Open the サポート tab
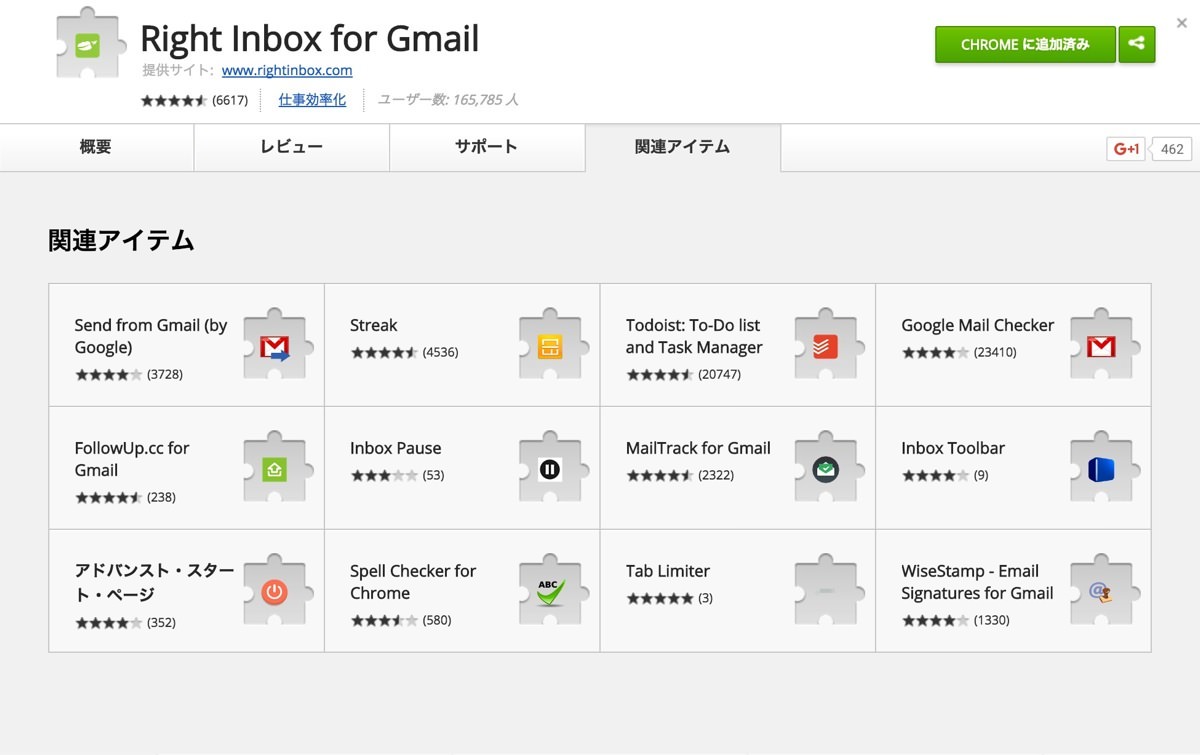Image resolution: width=1200 pixels, height=755 pixels. click(487, 147)
